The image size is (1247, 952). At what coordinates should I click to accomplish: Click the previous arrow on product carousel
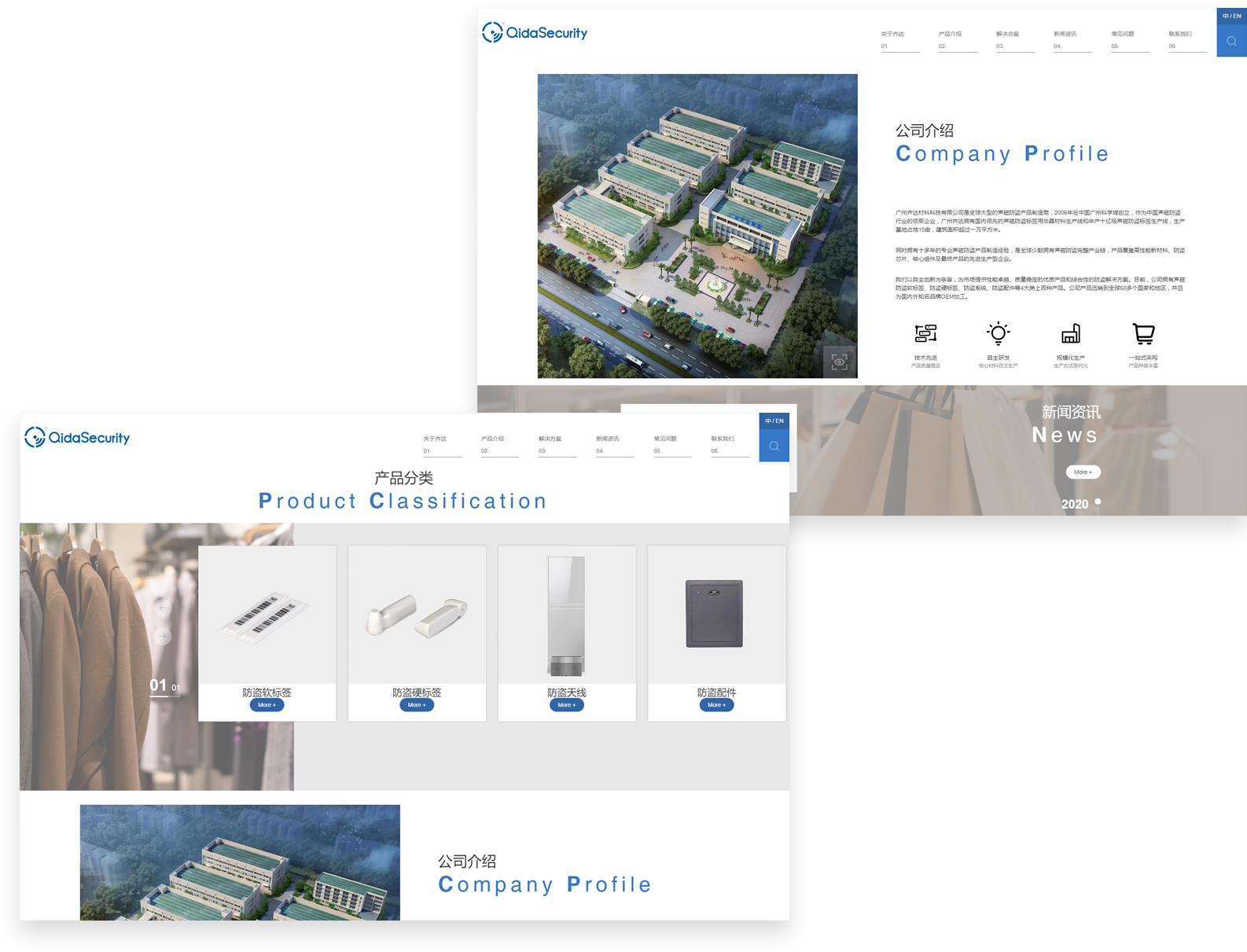(163, 607)
